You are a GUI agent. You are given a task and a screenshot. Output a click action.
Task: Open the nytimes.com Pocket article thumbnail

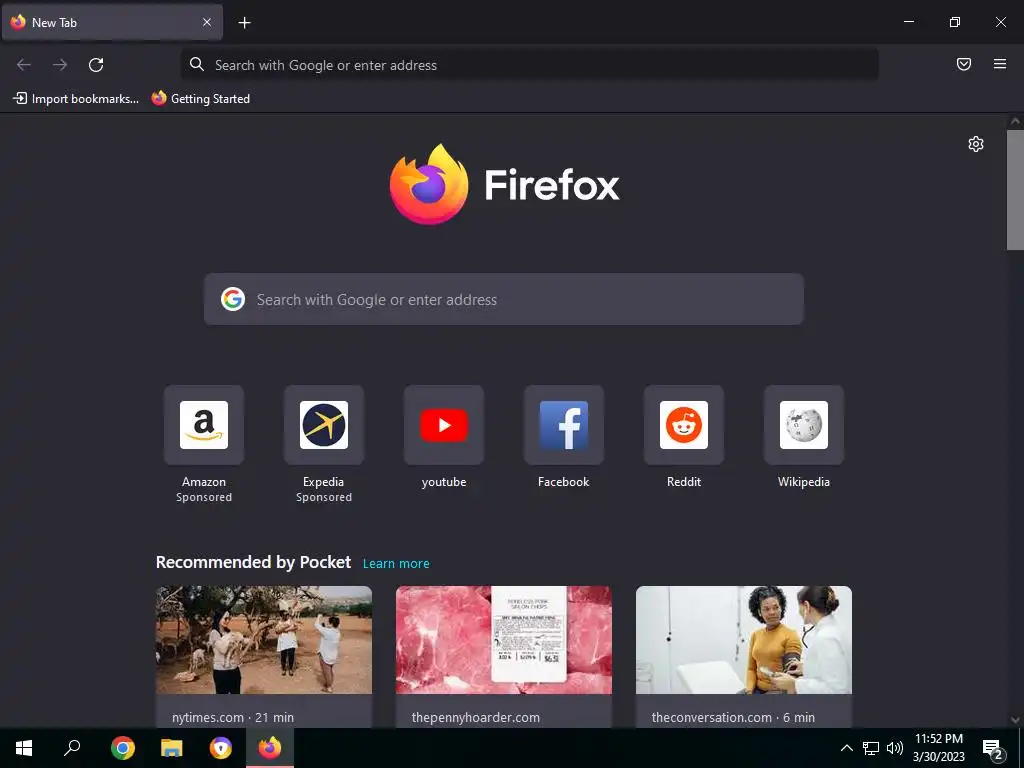tap(264, 640)
